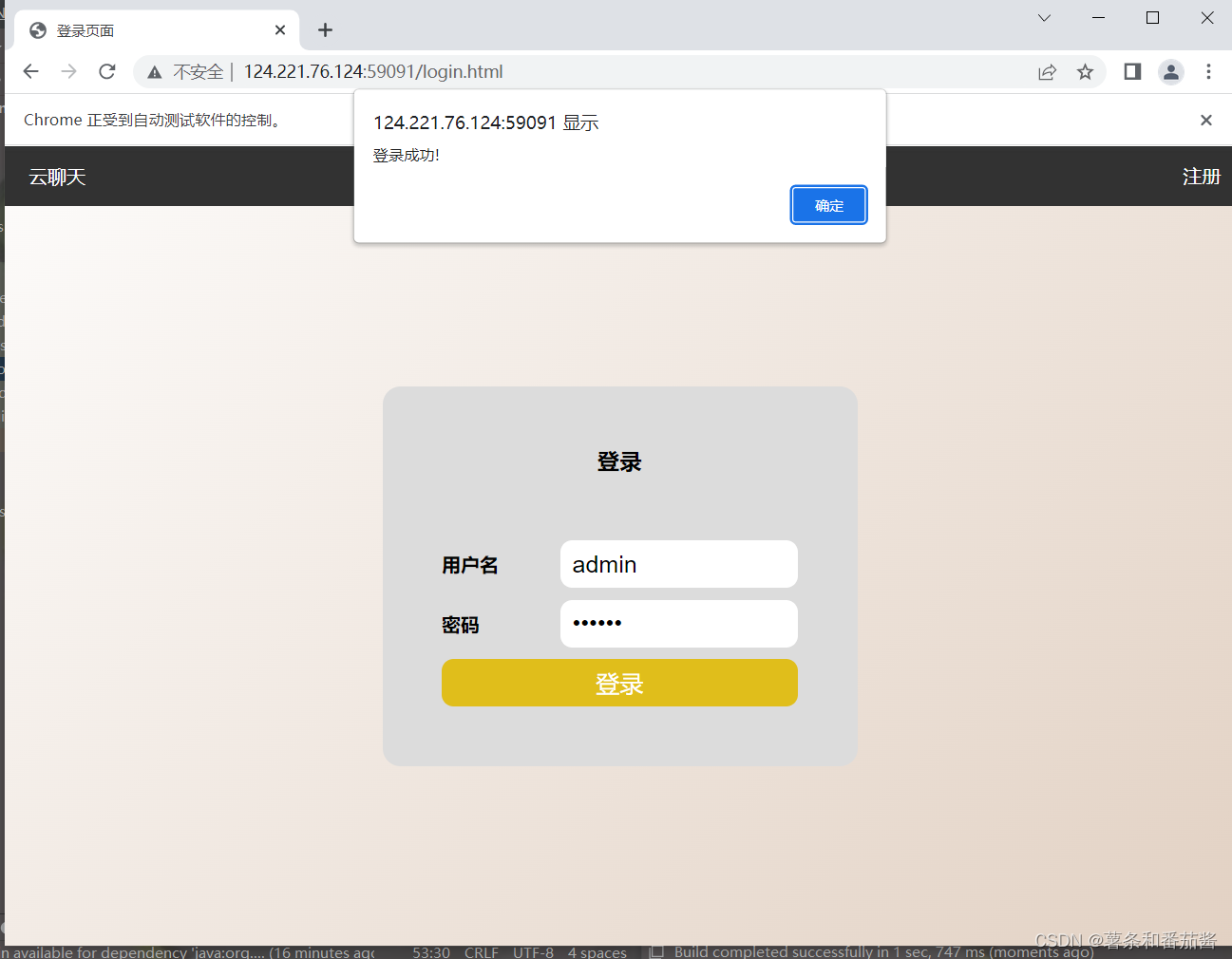Open the Chrome profile avatar menu

(x=1171, y=72)
